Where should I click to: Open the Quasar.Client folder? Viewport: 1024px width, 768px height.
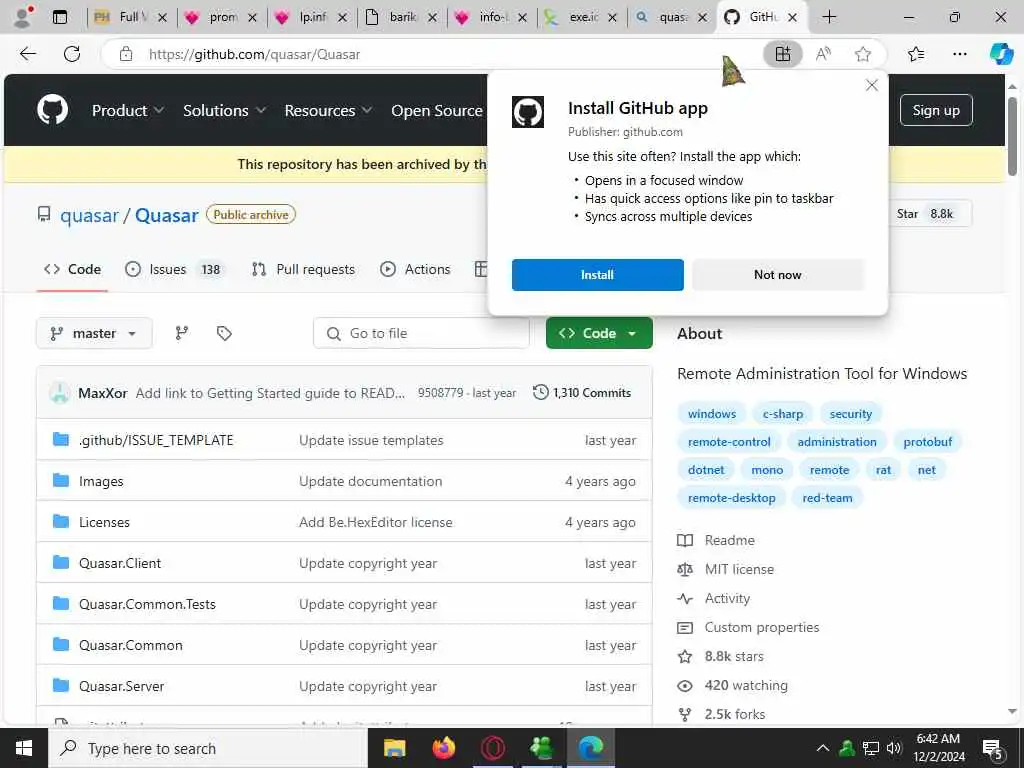click(x=120, y=563)
